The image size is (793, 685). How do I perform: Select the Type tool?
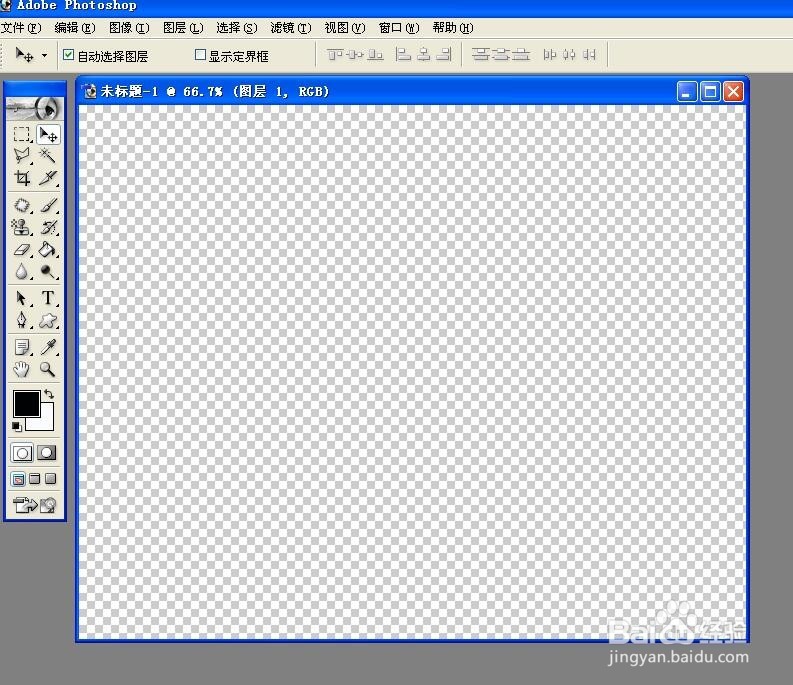click(48, 298)
